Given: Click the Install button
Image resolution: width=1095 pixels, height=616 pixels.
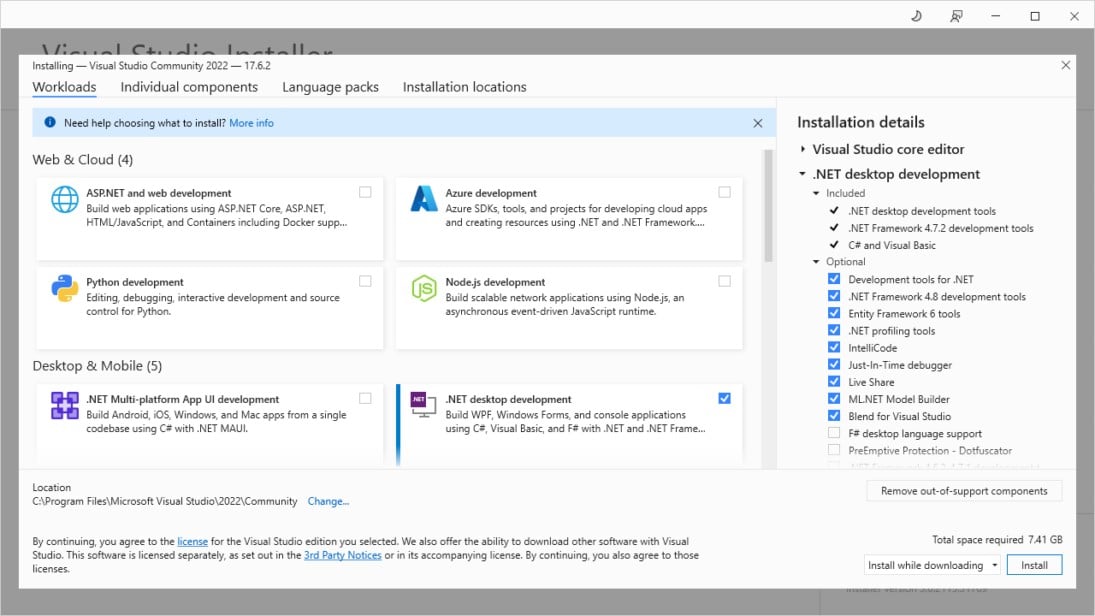Looking at the screenshot, I should tap(1034, 564).
